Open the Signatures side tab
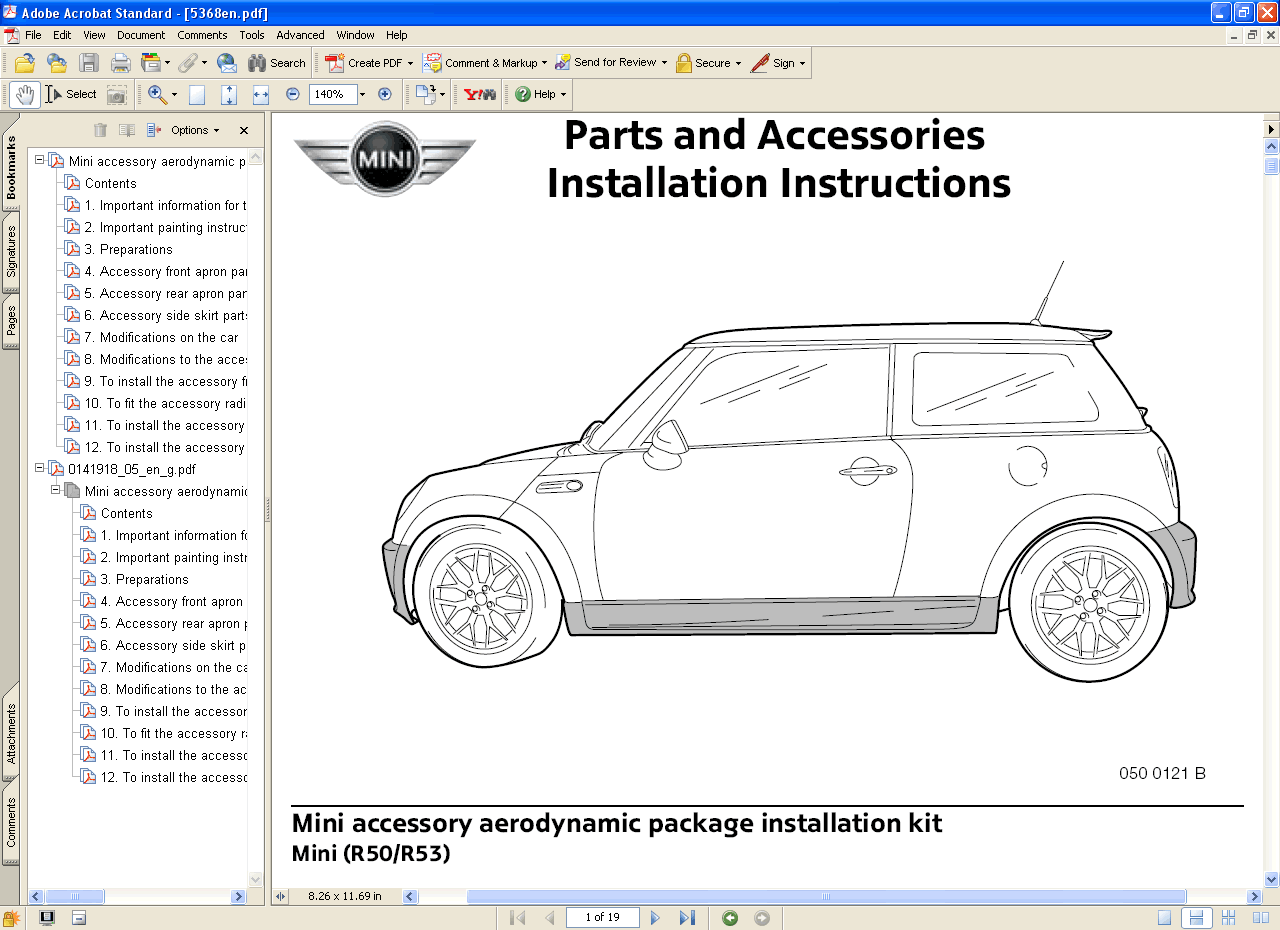The width and height of the screenshot is (1280, 930). click(x=11, y=251)
